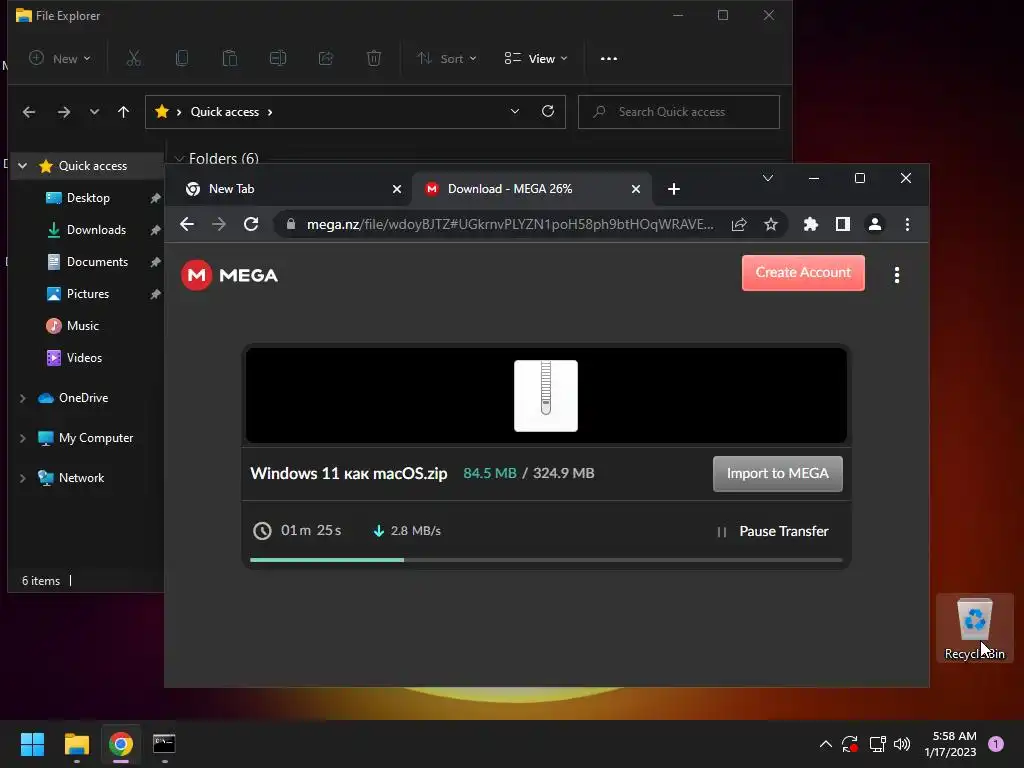The width and height of the screenshot is (1024, 768).
Task: Click the mega.nz URL address bar
Action: (509, 225)
